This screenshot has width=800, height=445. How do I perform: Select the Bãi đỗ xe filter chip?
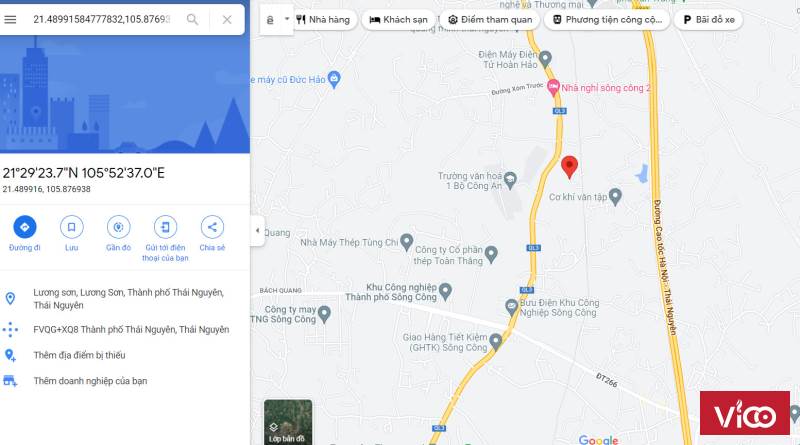coord(708,19)
